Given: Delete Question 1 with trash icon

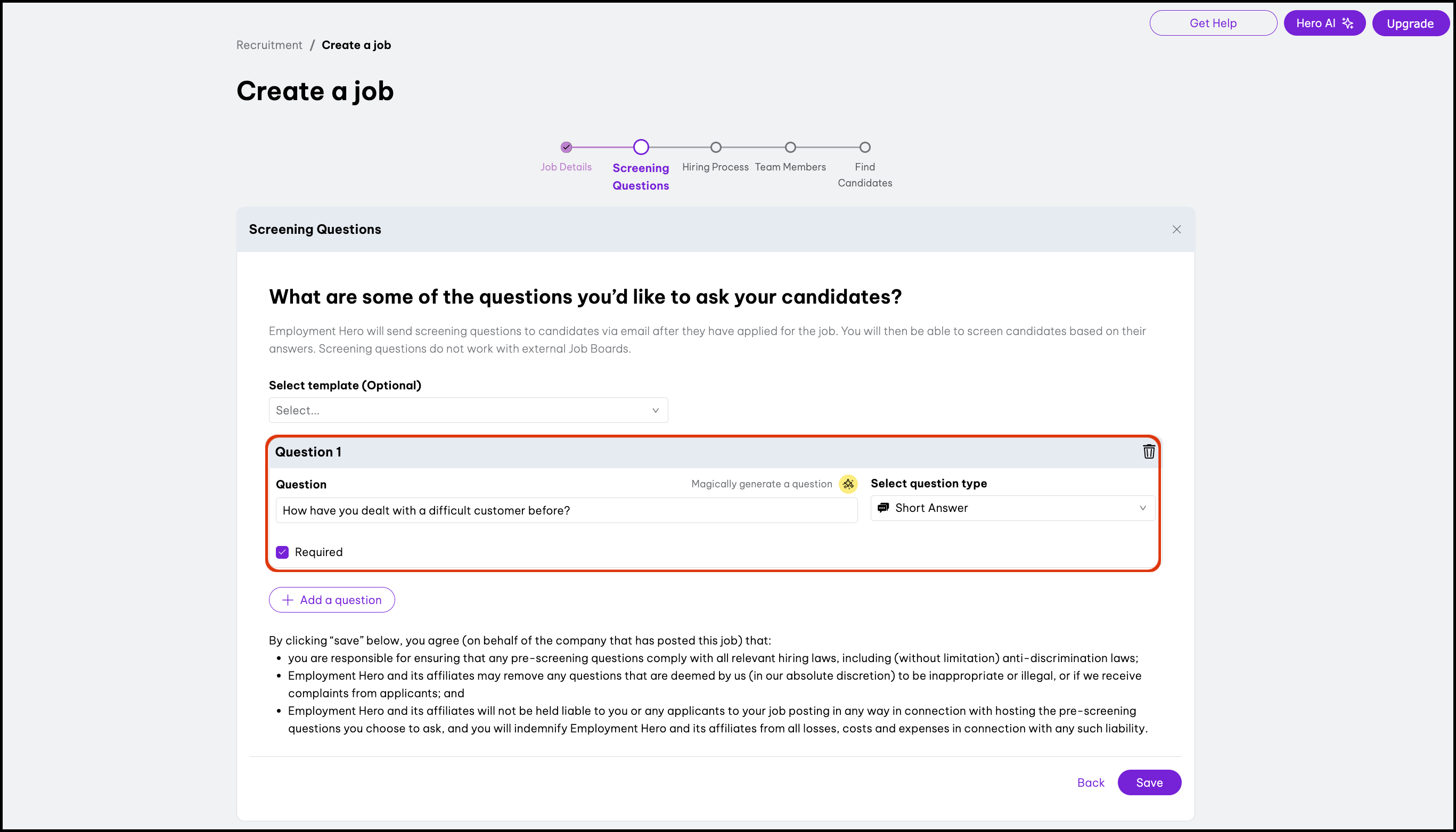Looking at the screenshot, I should (x=1149, y=452).
